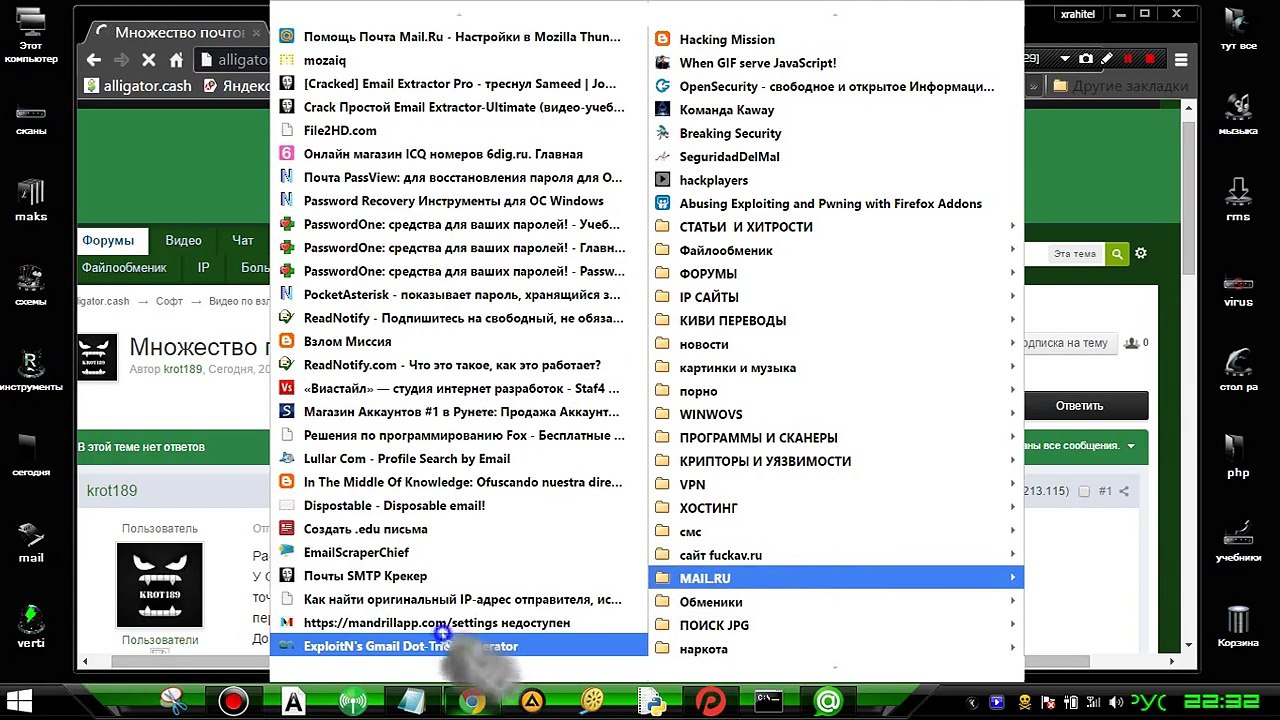1280x720 pixels.
Task: Open the Hacking Mission bookmark
Action: pos(836,39)
